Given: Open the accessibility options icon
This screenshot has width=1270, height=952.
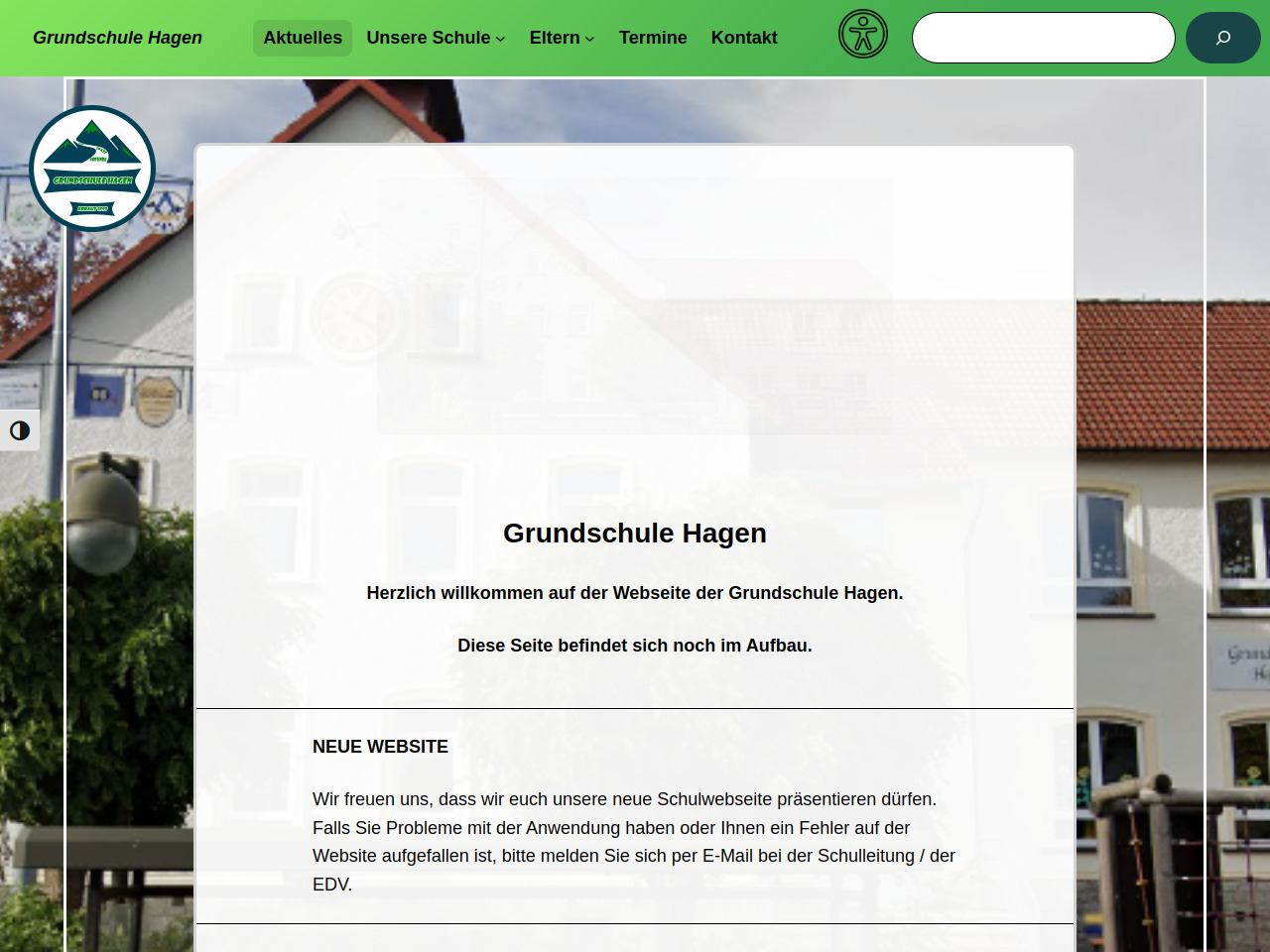Looking at the screenshot, I should click(862, 35).
